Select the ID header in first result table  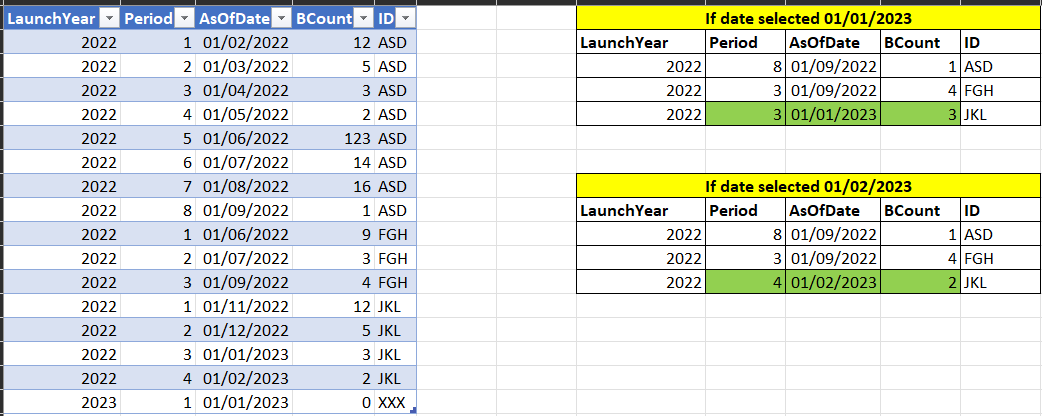tap(1001, 42)
